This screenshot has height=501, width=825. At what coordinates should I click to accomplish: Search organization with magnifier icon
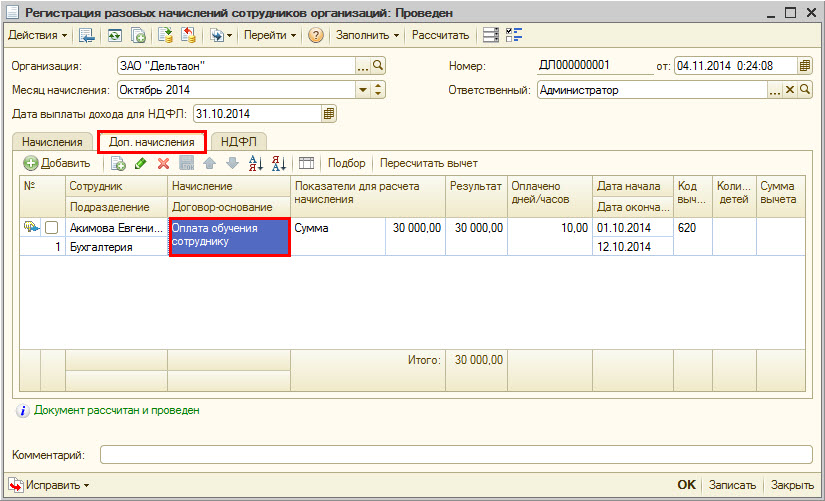pyautogui.click(x=378, y=66)
